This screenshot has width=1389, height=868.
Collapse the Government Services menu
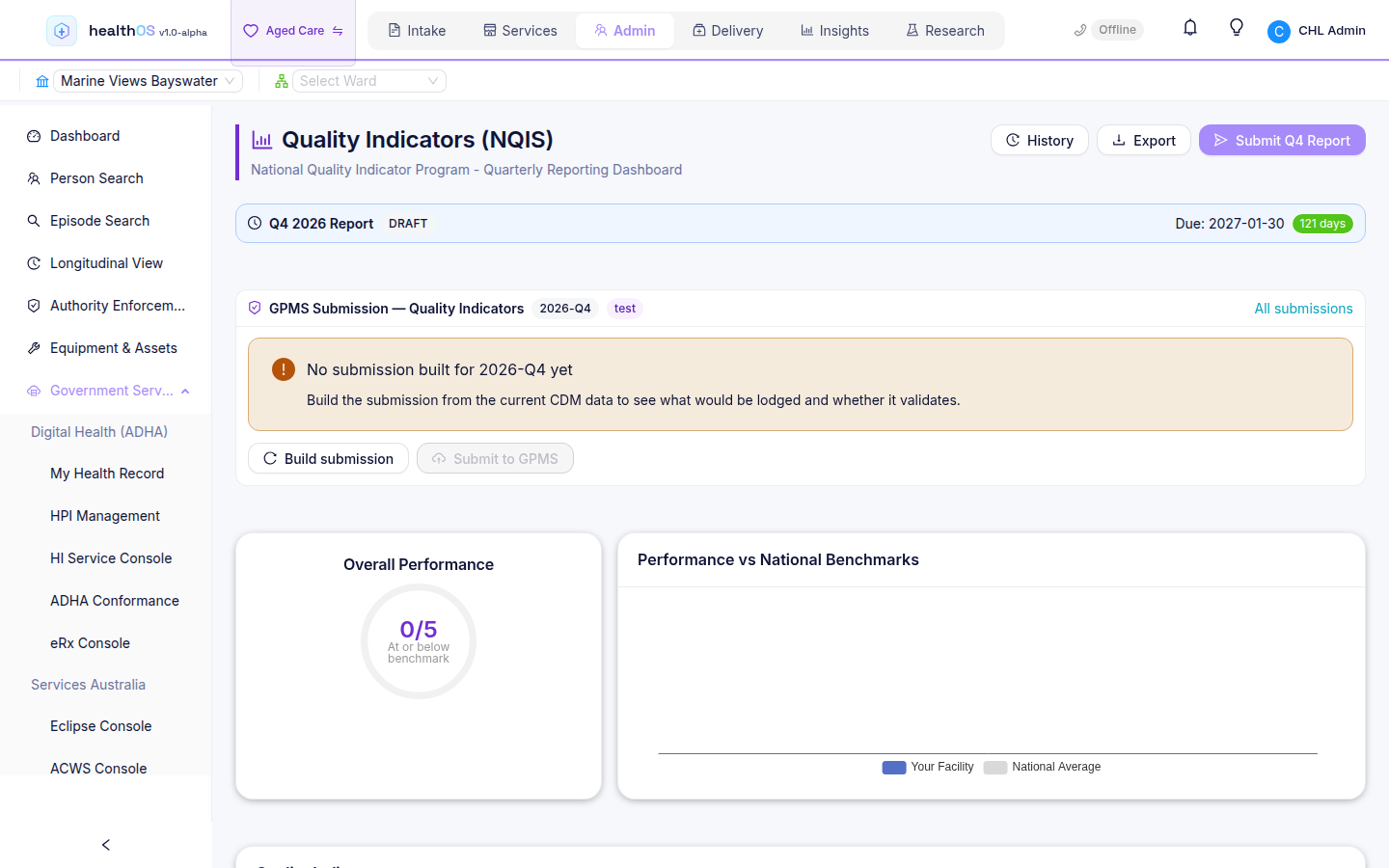coord(106,391)
